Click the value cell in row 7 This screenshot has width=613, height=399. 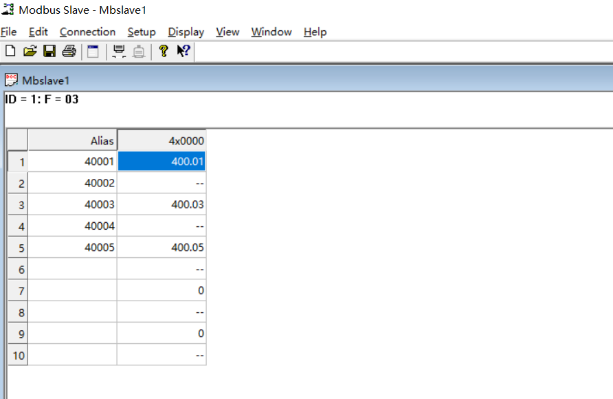pos(161,290)
